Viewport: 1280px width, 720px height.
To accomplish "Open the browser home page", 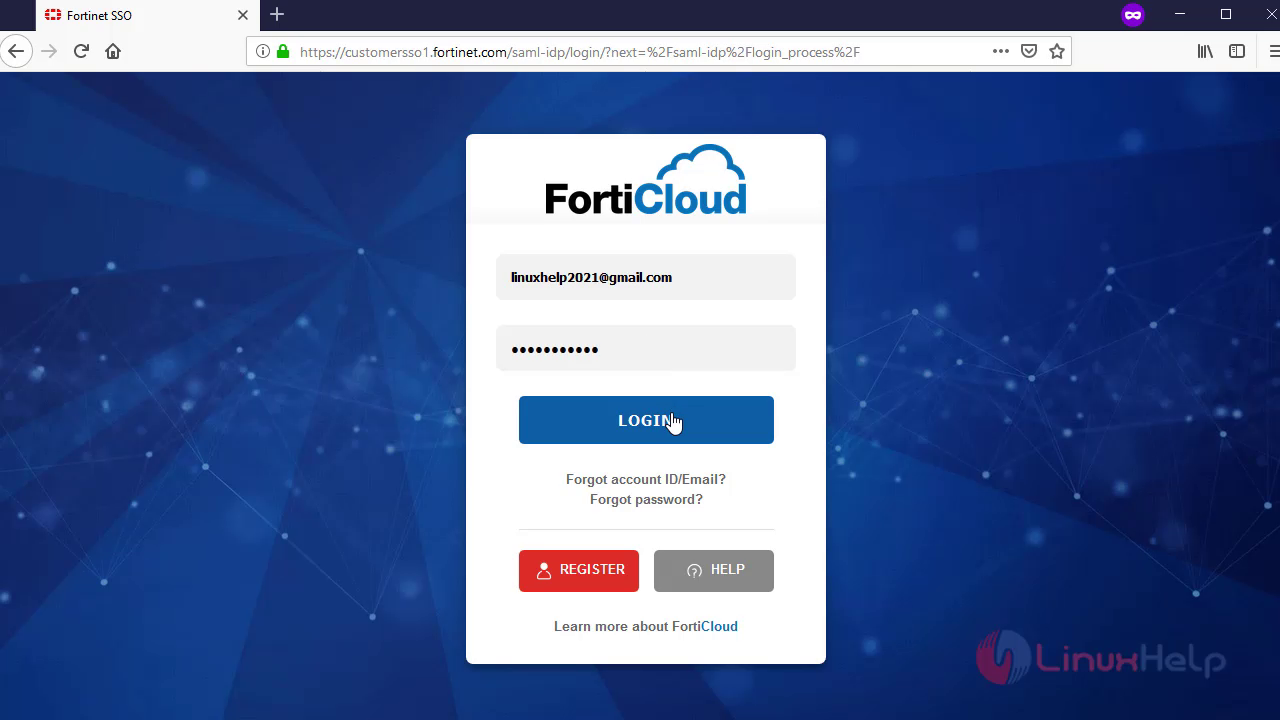I will 113,51.
